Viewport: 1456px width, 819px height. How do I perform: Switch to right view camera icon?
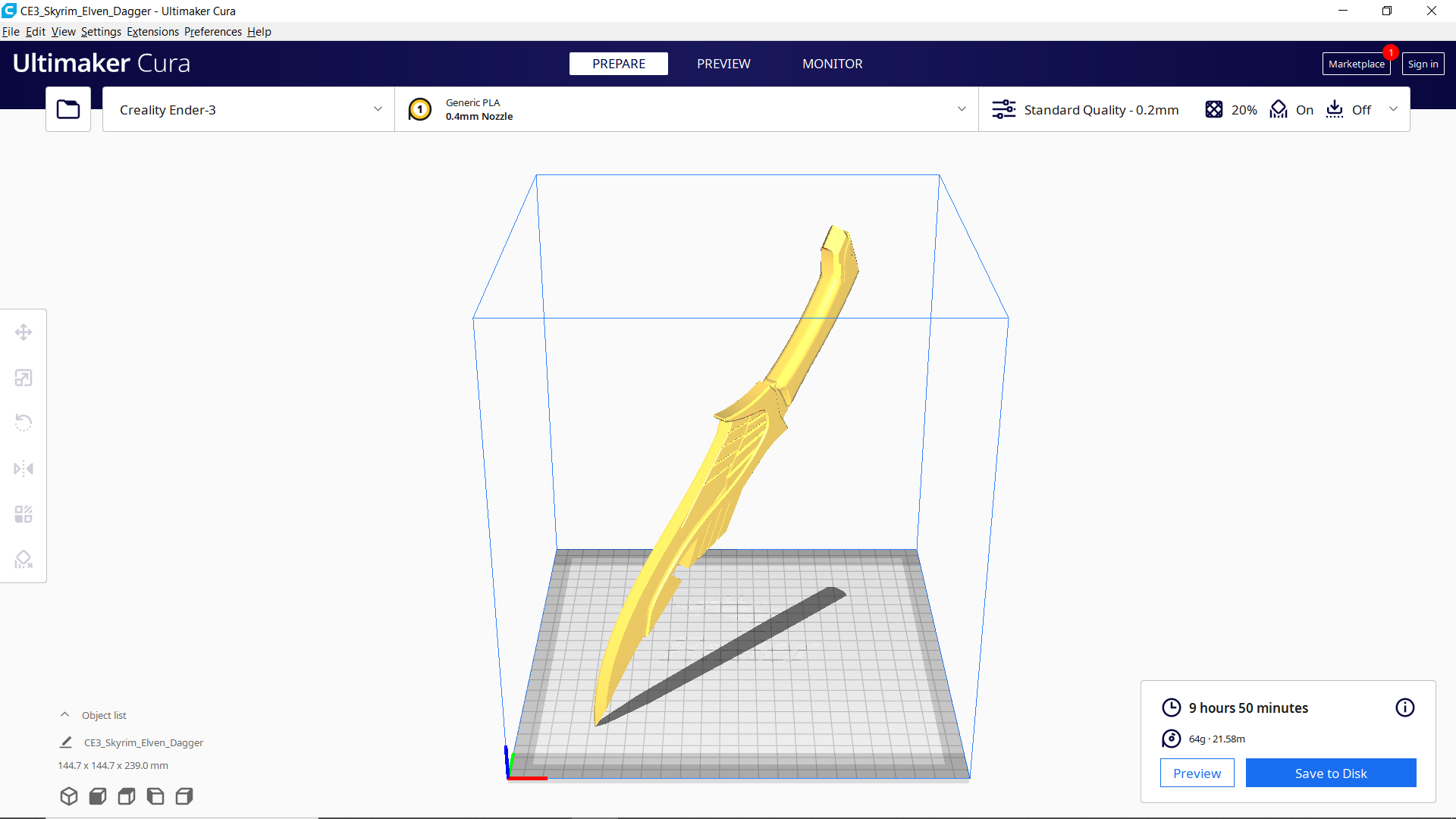coord(184,796)
